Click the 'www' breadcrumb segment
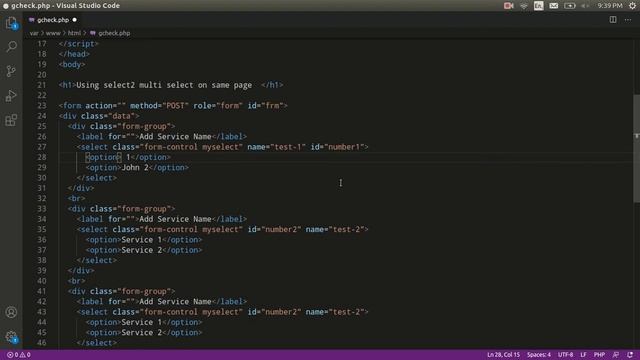The width and height of the screenshot is (640, 360). 53,33
